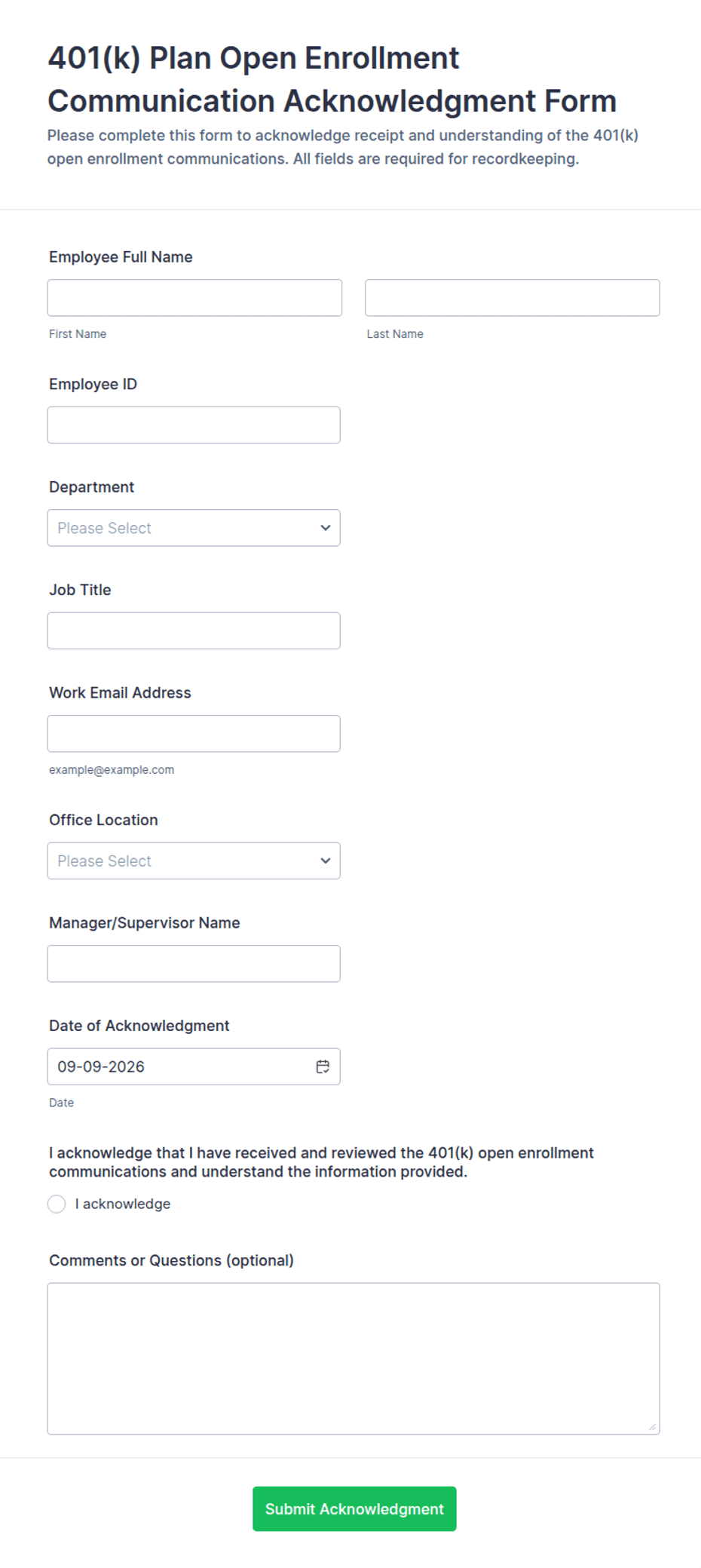This screenshot has height=1568, width=701.
Task: Focus the First Name input field
Action: click(194, 298)
